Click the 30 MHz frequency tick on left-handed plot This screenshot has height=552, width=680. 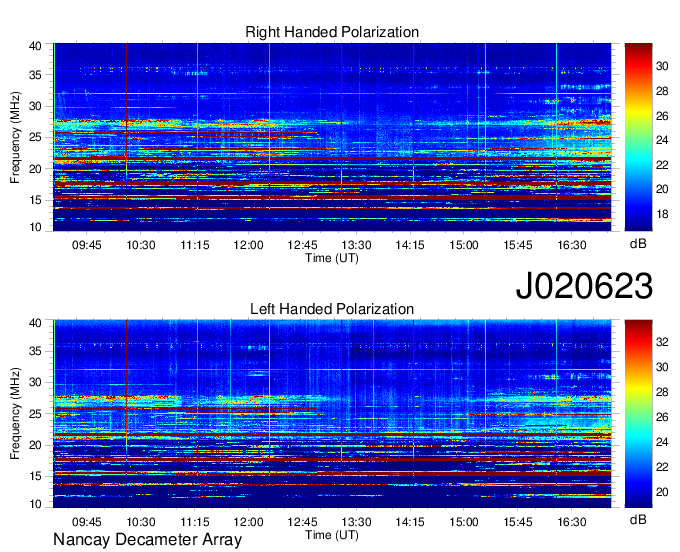click(36, 382)
